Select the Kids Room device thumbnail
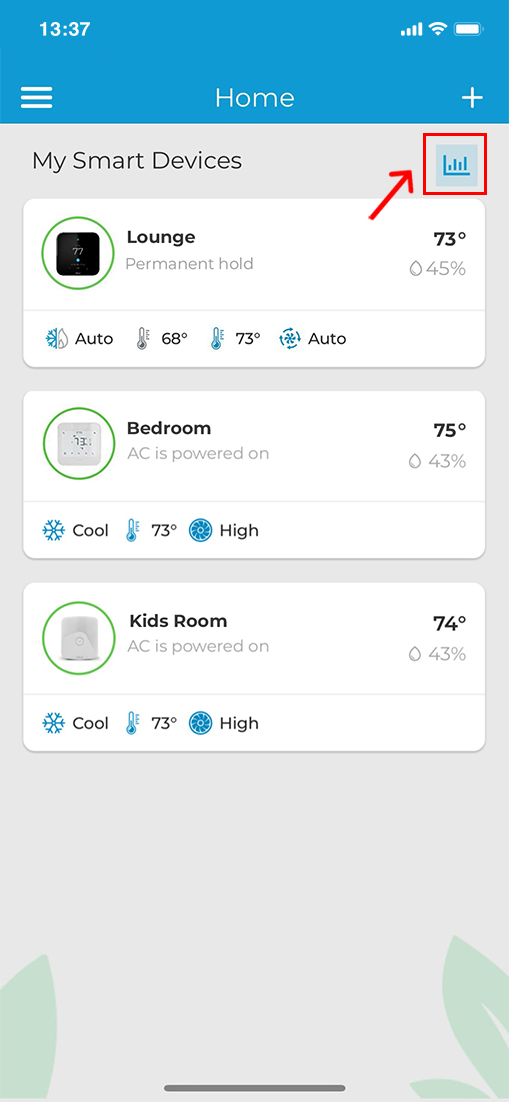 coord(79,637)
